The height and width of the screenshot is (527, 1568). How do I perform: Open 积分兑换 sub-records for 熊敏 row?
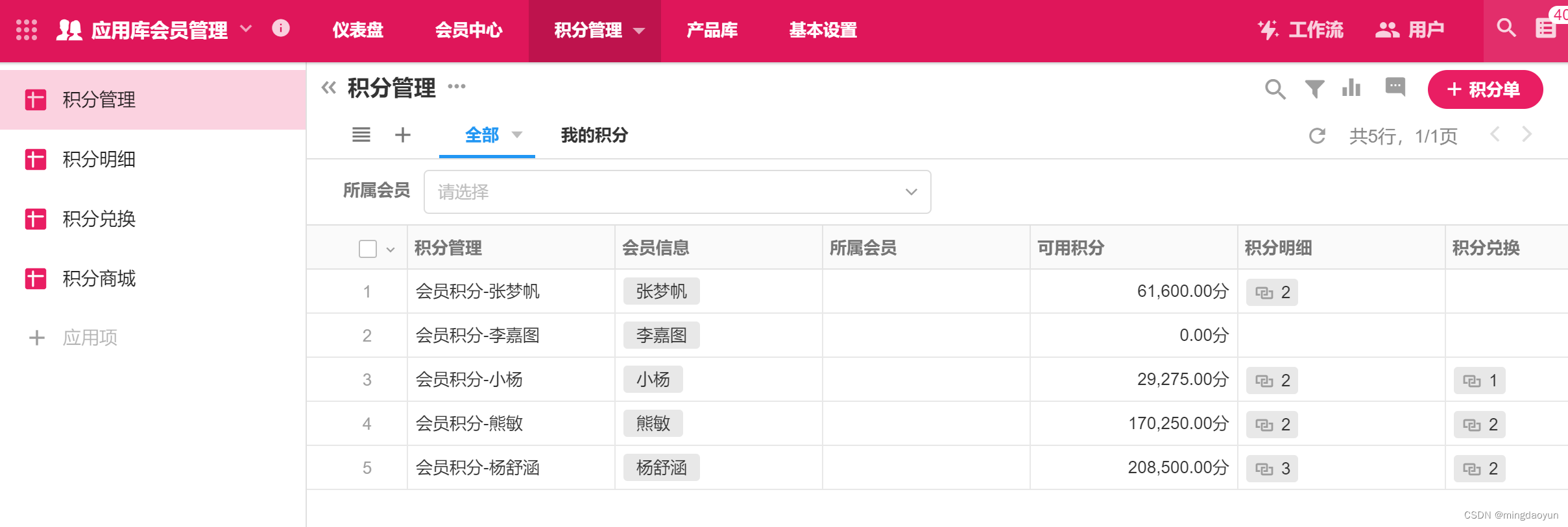1479,425
